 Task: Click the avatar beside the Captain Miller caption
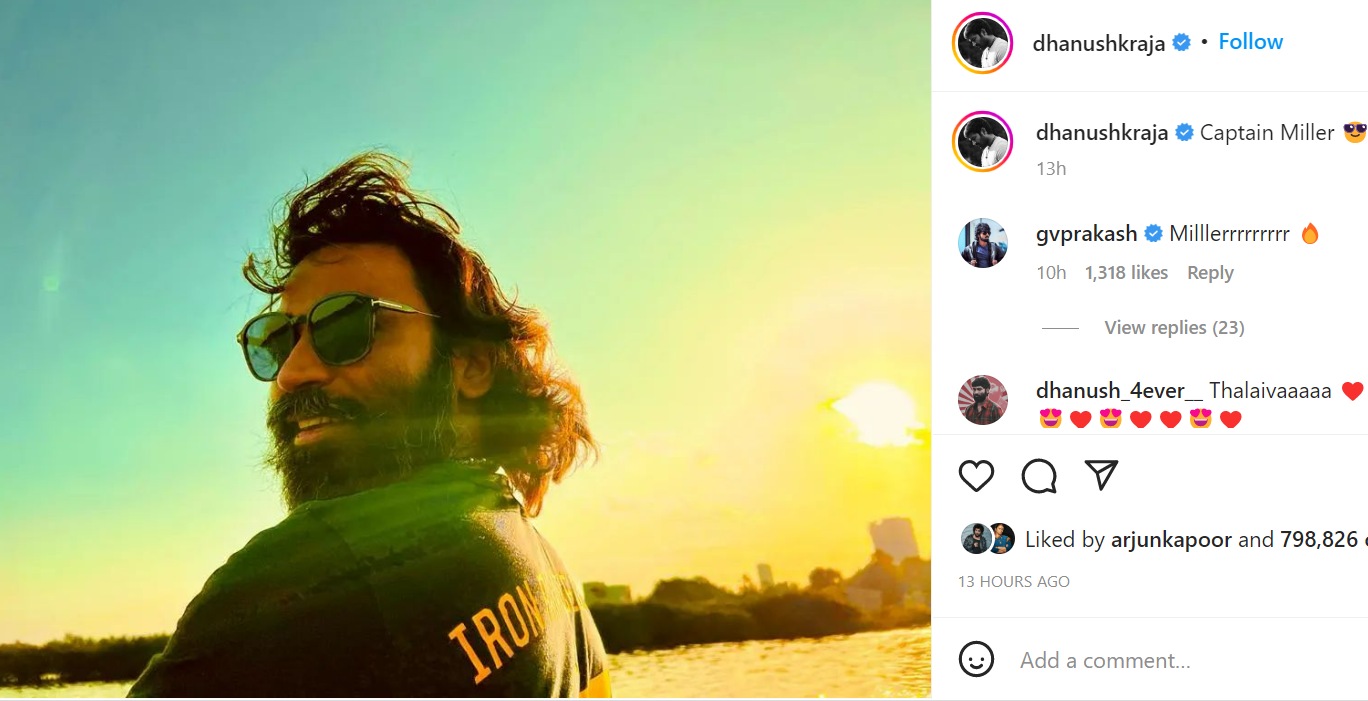point(982,141)
